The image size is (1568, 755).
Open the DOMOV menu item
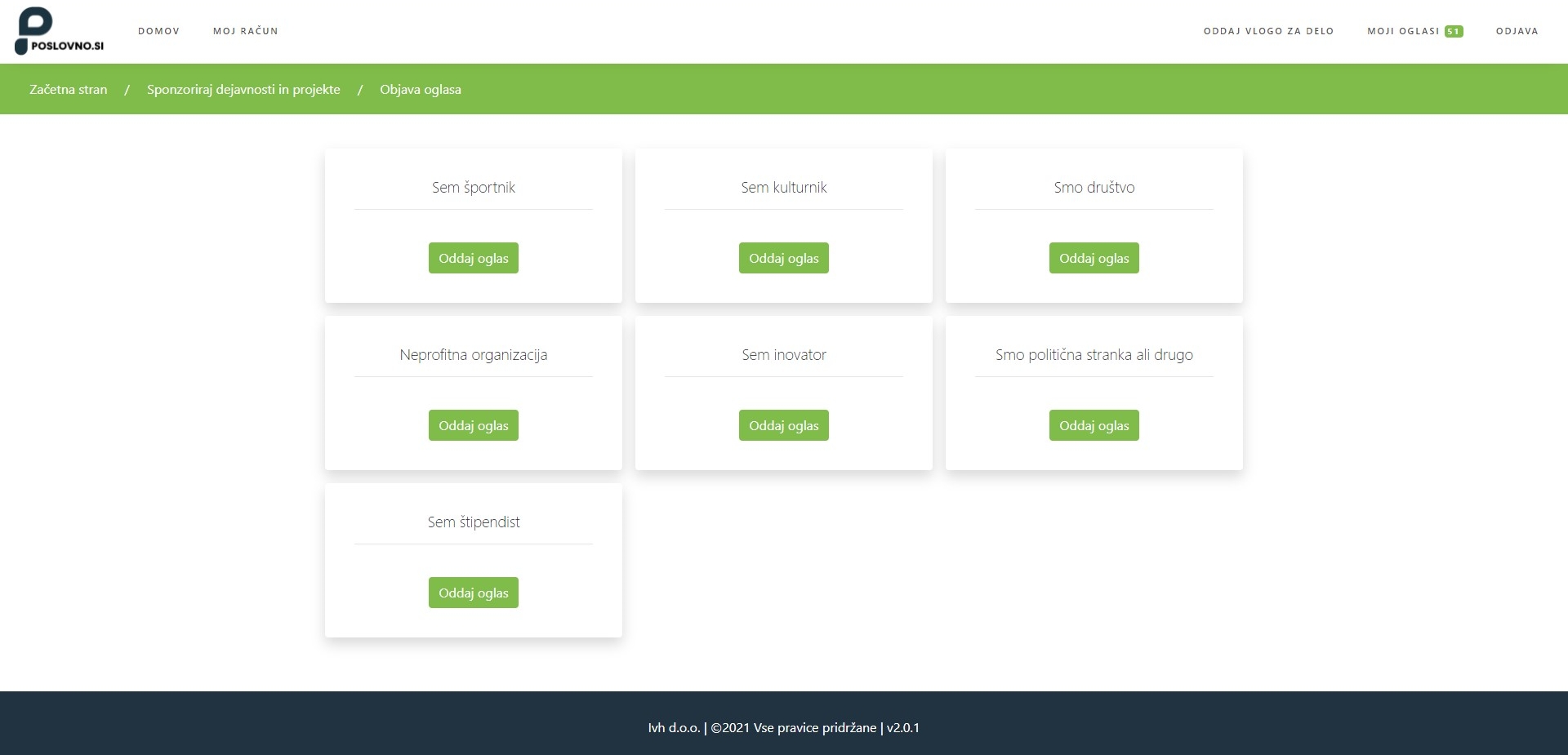coord(158,31)
